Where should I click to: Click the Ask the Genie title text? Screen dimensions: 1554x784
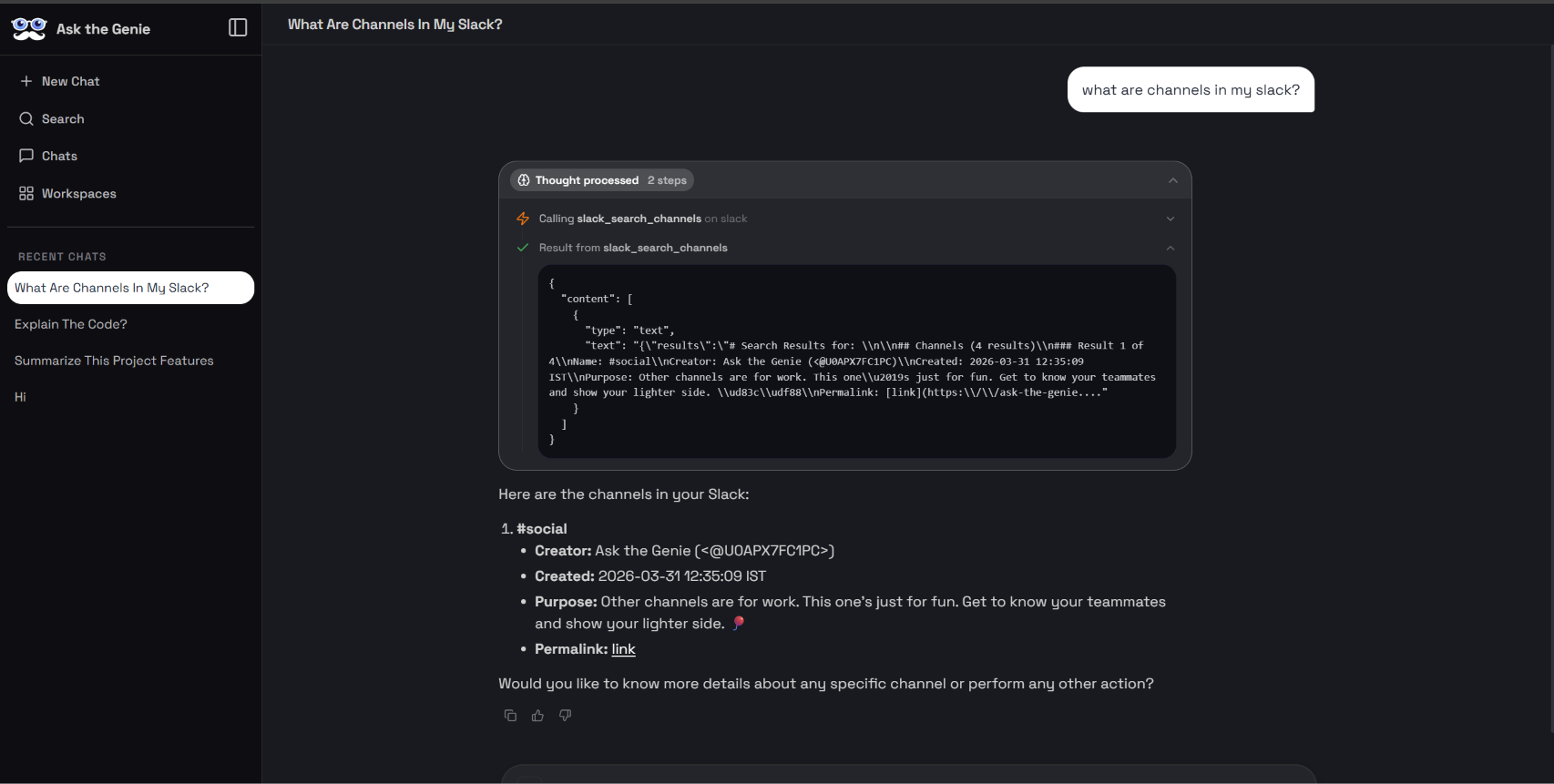click(x=103, y=29)
